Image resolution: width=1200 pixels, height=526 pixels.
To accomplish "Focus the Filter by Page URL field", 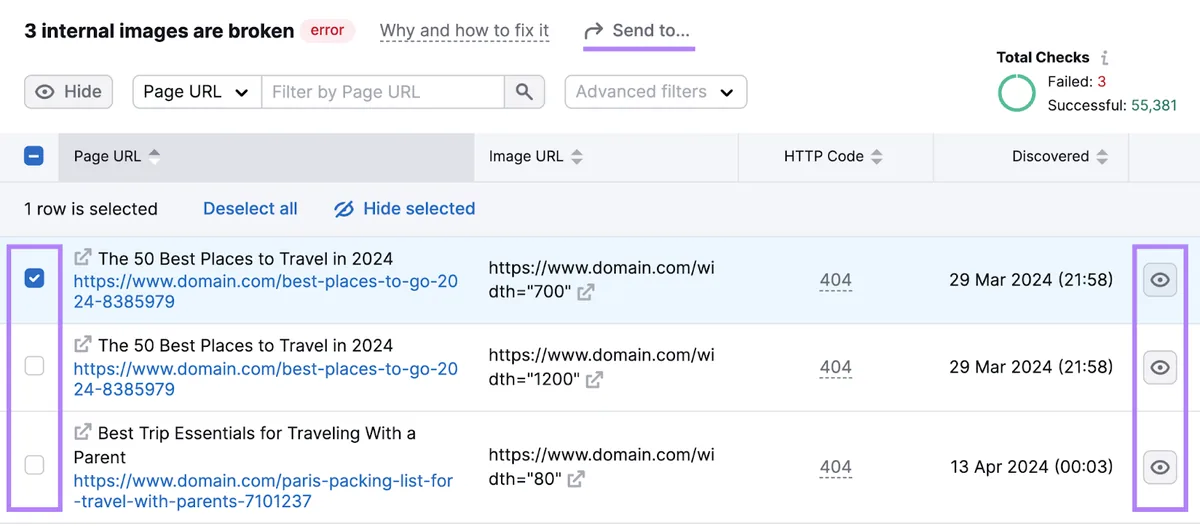I will (383, 92).
